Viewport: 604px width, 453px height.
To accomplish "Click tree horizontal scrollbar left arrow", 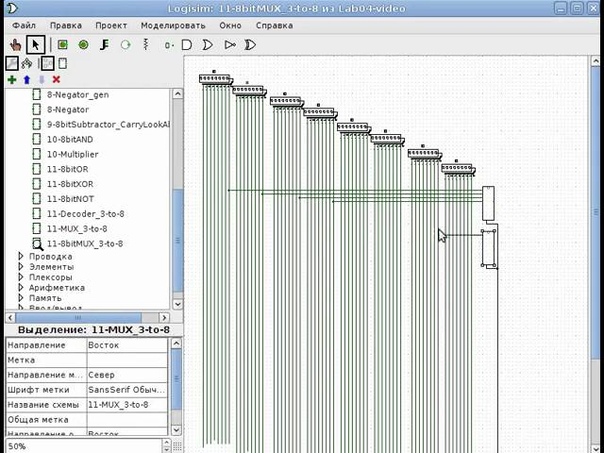I will [10, 318].
